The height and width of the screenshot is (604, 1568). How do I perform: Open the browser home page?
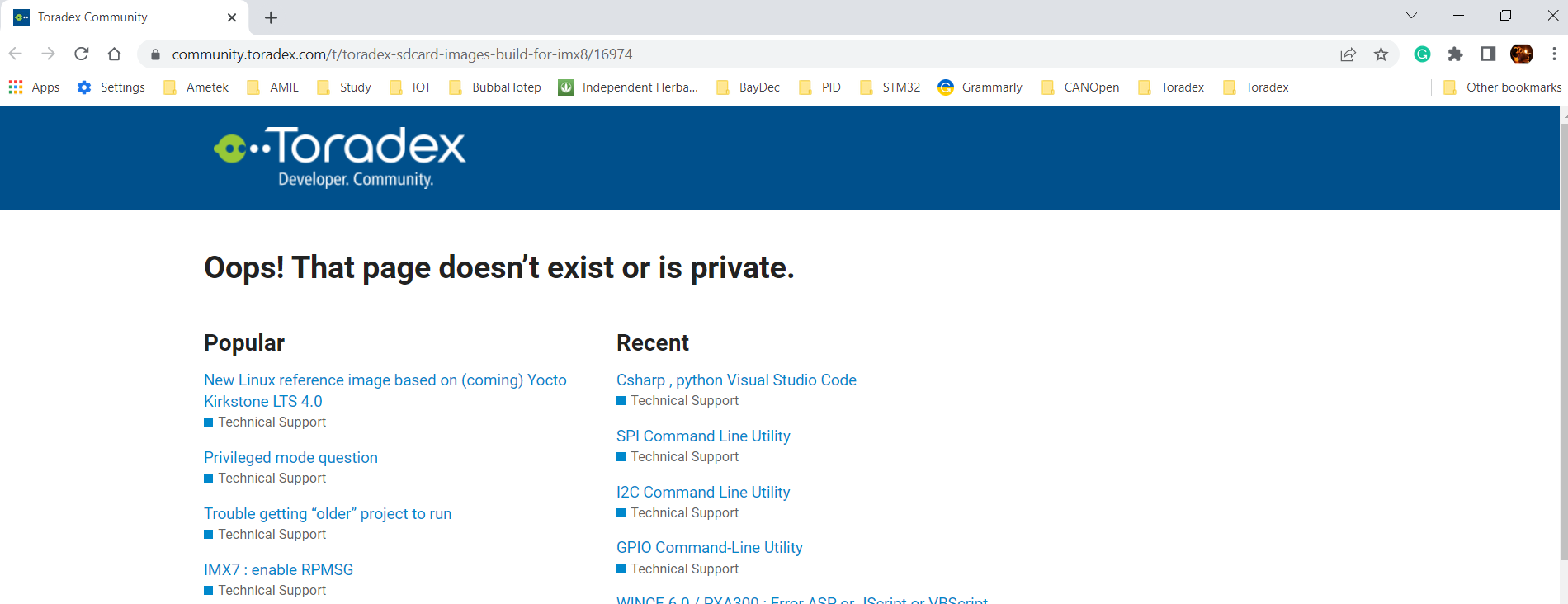point(115,54)
